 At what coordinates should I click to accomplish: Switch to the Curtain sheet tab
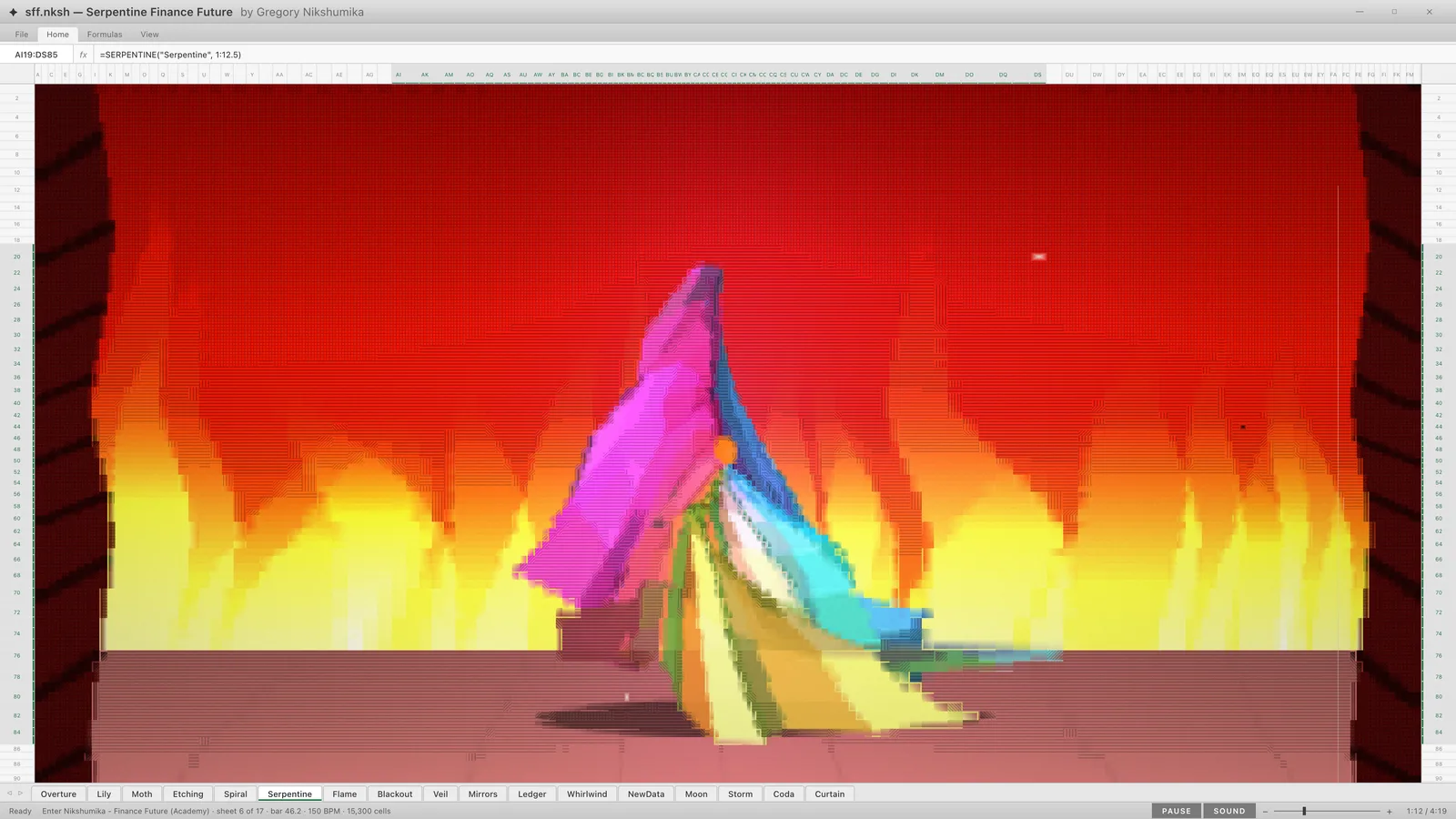tap(830, 794)
